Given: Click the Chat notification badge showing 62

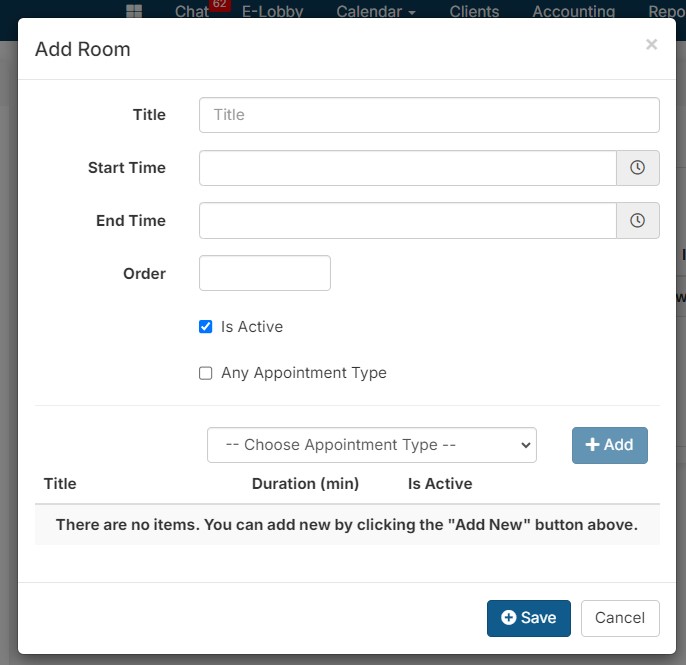Looking at the screenshot, I should click(219, 5).
